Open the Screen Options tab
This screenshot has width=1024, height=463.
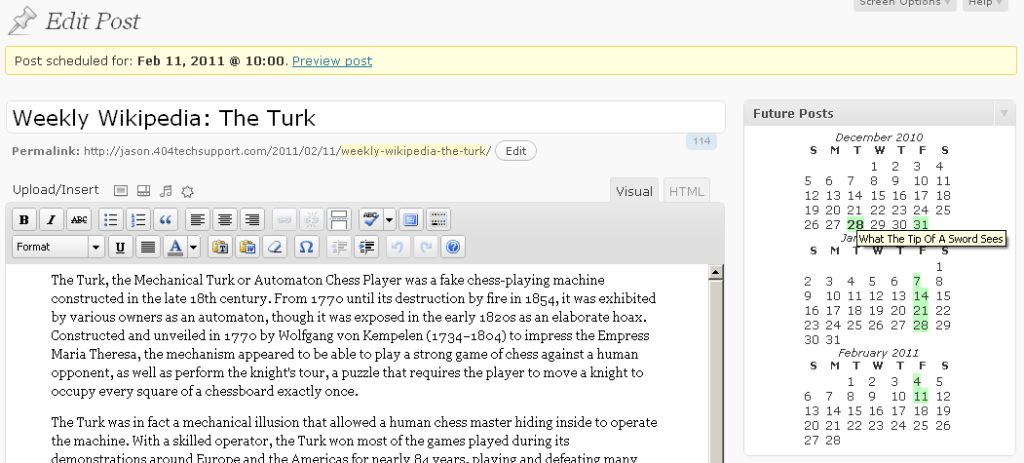[x=904, y=3]
